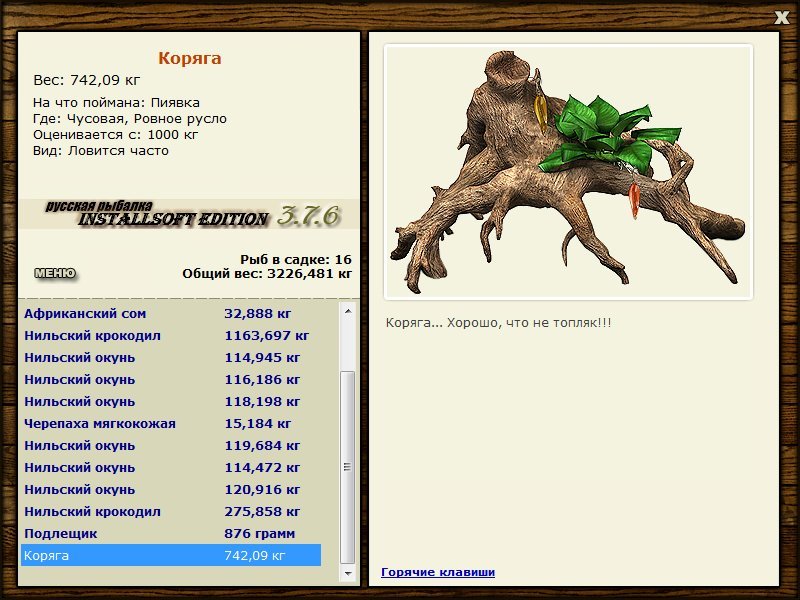Click the Коряга driftwood picture
The image size is (800, 600).
click(568, 172)
